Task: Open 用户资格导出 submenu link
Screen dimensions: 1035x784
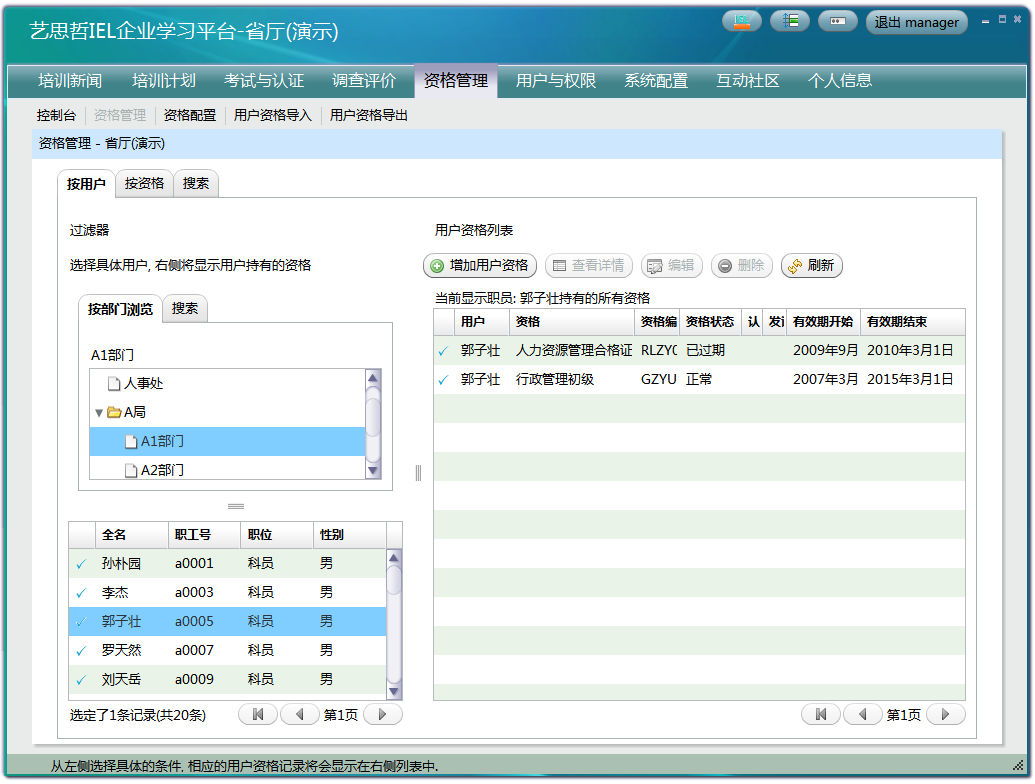Action: [369, 115]
